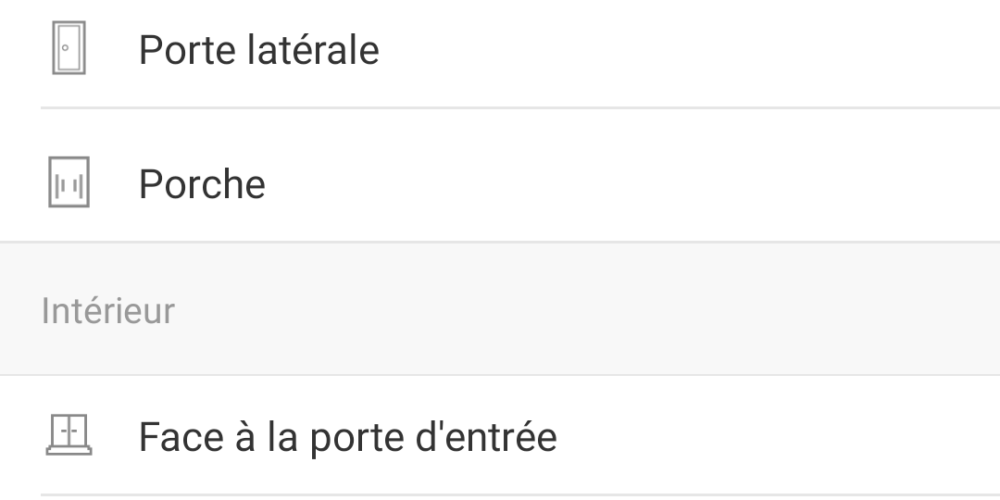
Task: Click the Intérieur section header
Action: click(108, 311)
